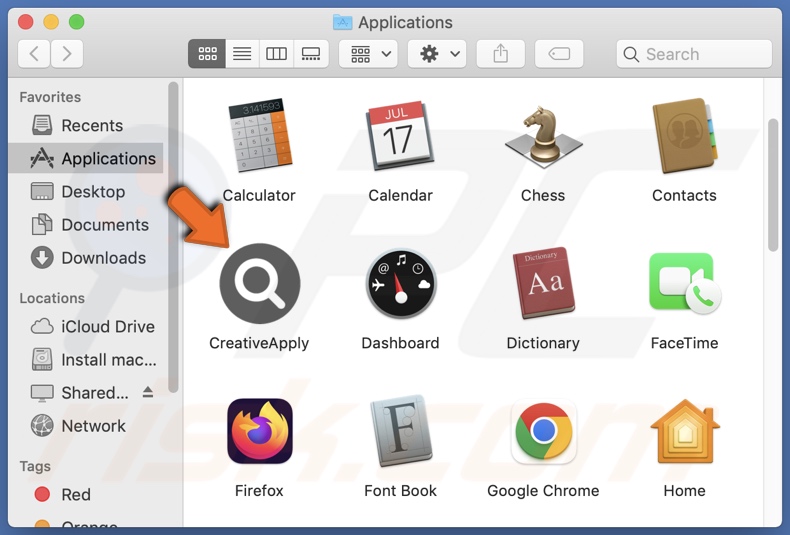
Task: Open the Google Chrome app icon
Action: click(543, 431)
